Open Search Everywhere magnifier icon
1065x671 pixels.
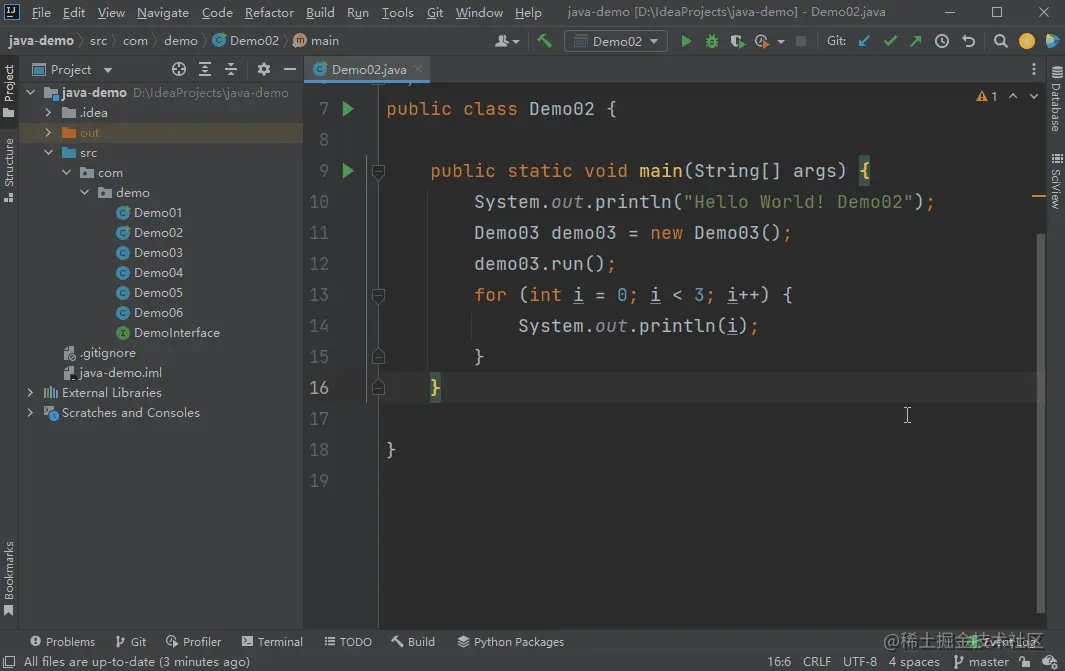pyautogui.click(x=1000, y=41)
